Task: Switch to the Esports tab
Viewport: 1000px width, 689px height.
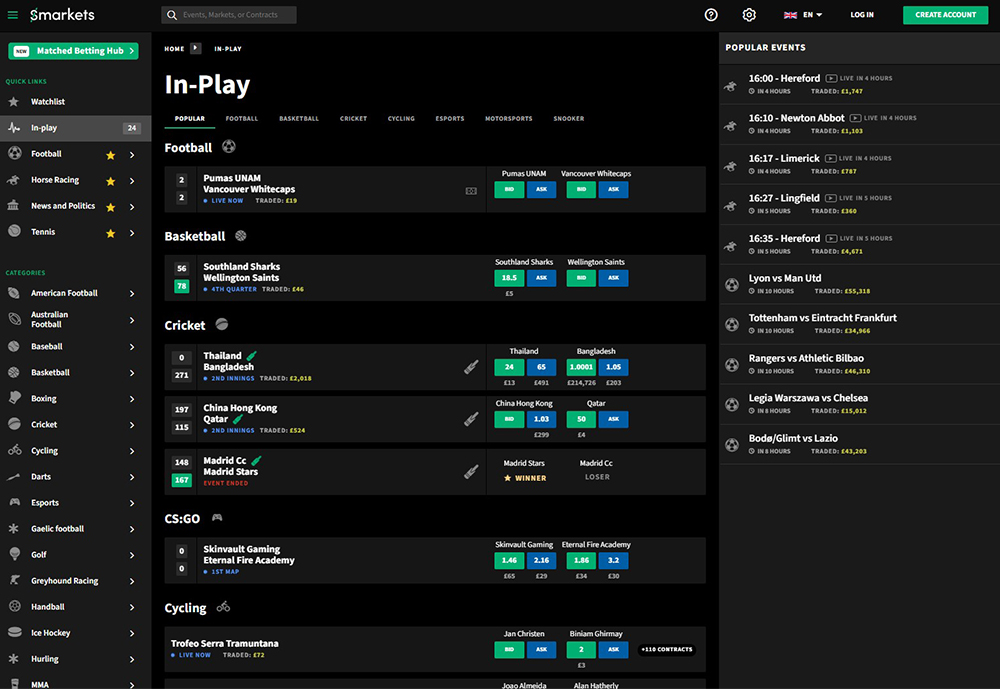Action: (x=450, y=119)
